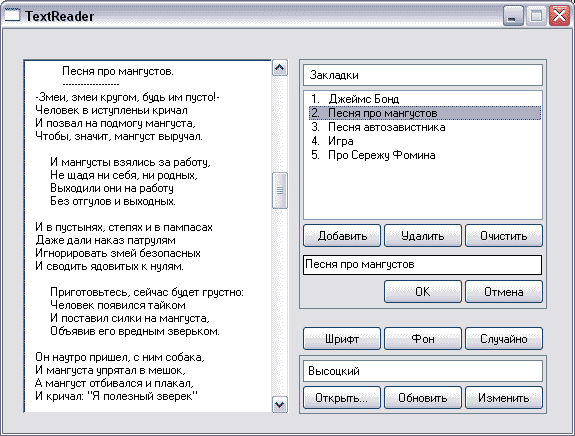Click the line 'Человек в иступленьи кричал'

(111, 110)
